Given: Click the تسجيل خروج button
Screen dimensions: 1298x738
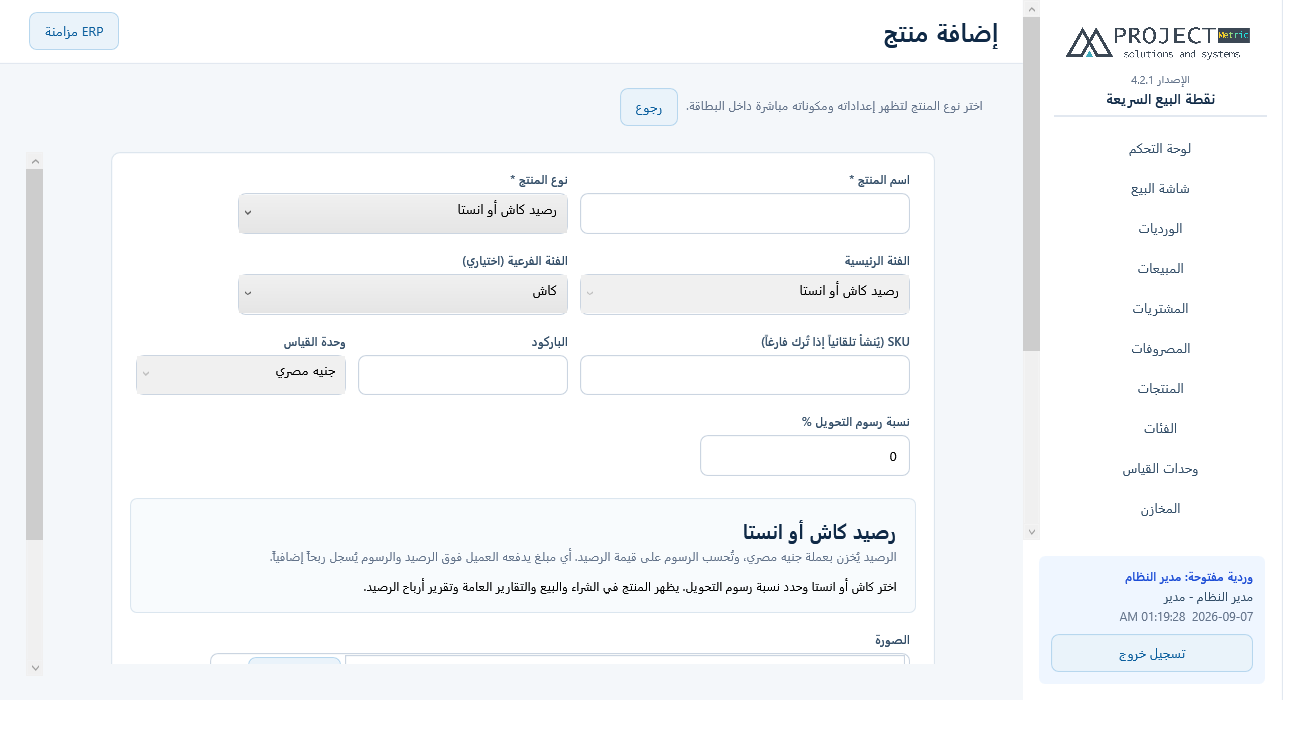Looking at the screenshot, I should click(x=1152, y=653).
